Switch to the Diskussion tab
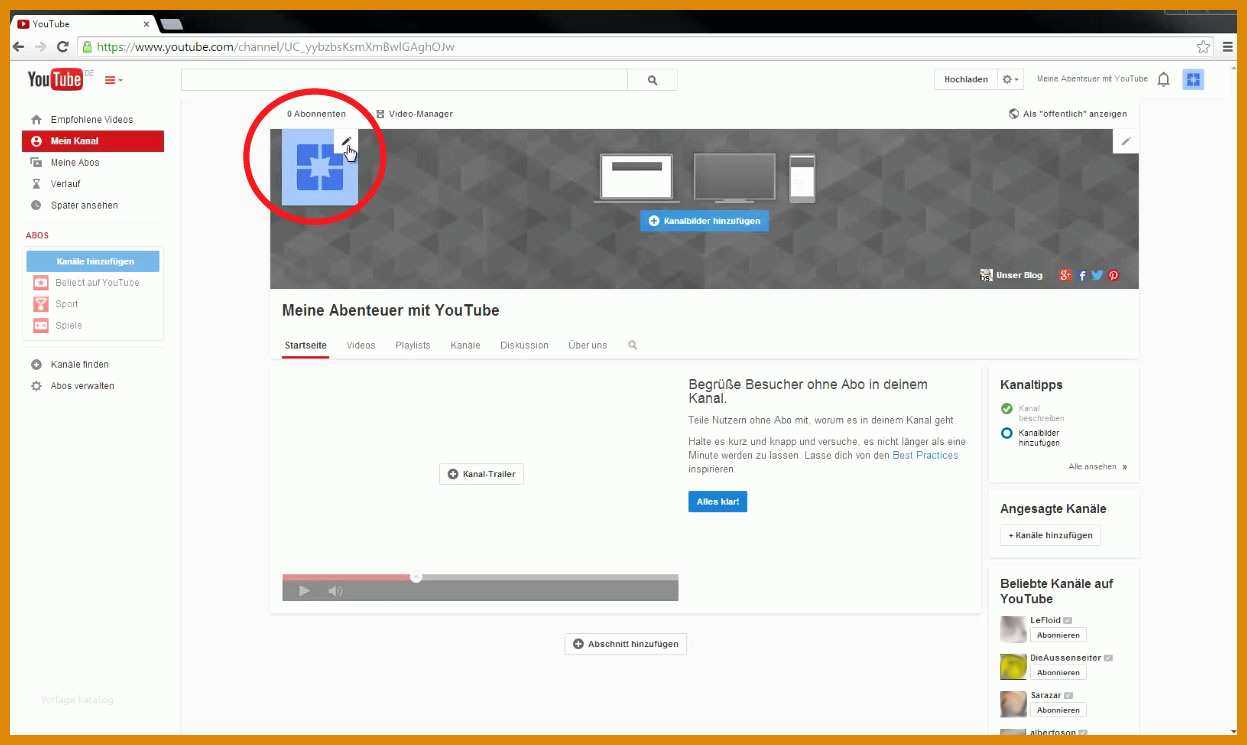1247x745 pixels. point(524,345)
